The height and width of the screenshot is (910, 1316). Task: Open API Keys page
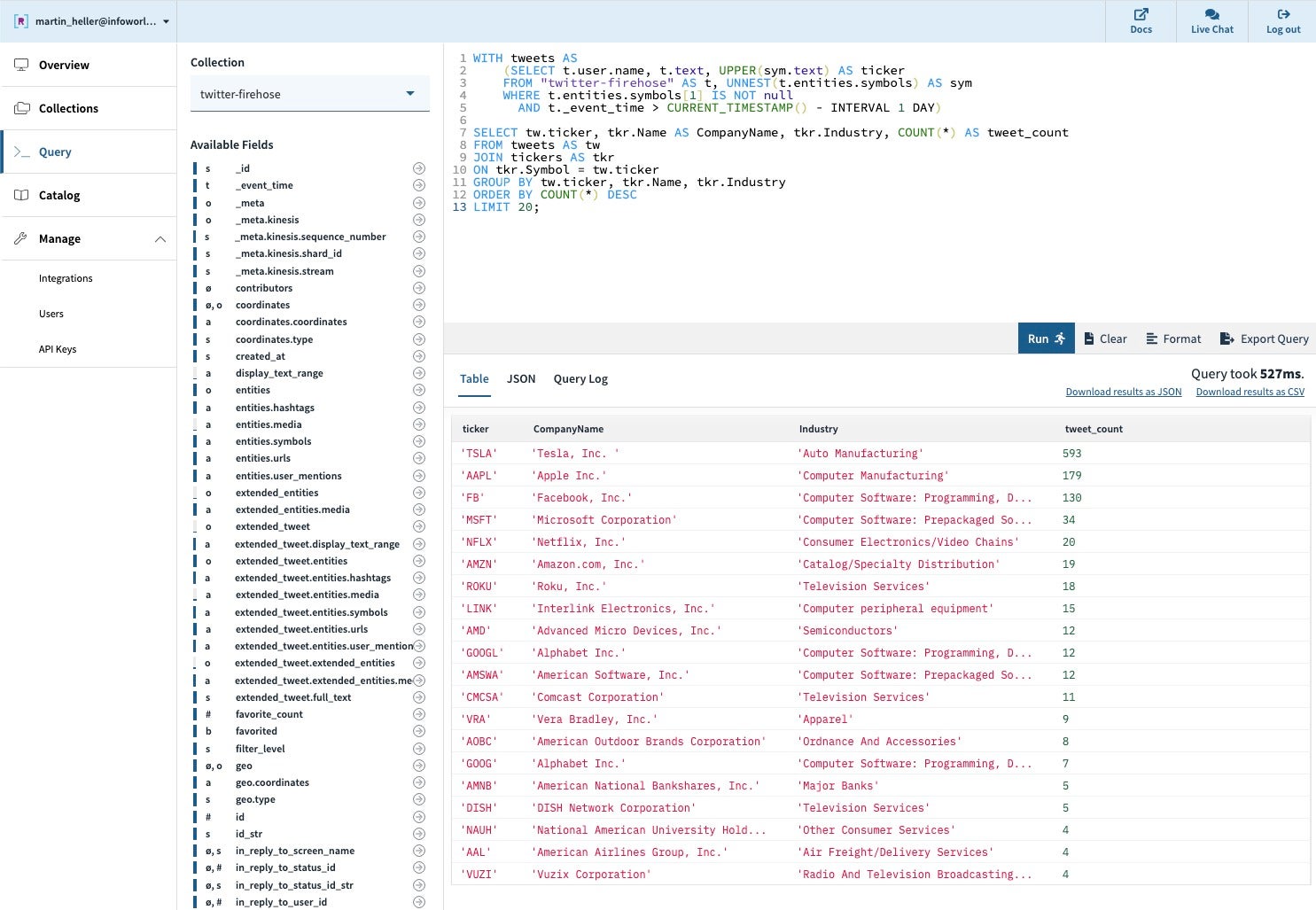(x=58, y=349)
